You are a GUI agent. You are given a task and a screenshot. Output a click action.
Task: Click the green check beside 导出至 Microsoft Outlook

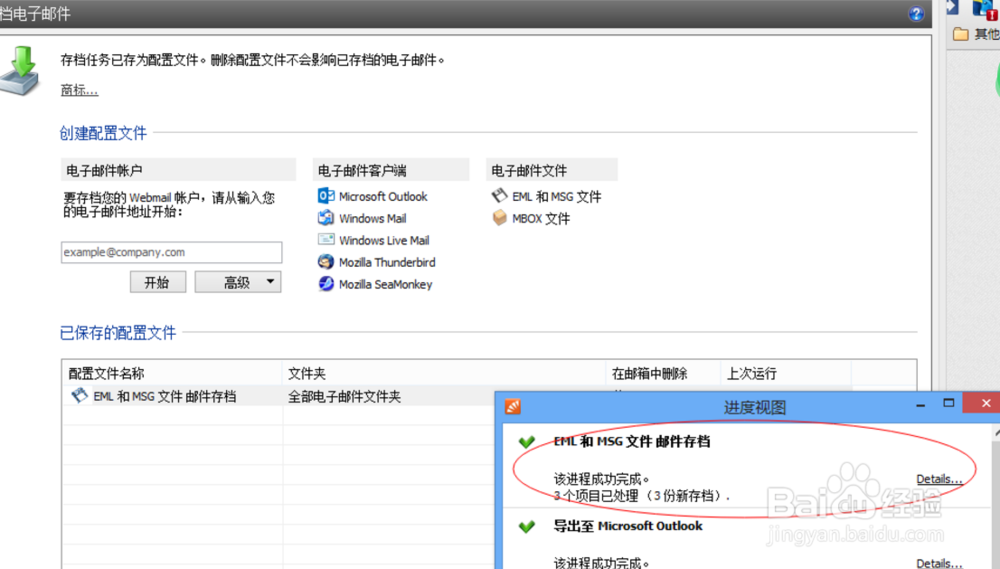pyautogui.click(x=527, y=526)
